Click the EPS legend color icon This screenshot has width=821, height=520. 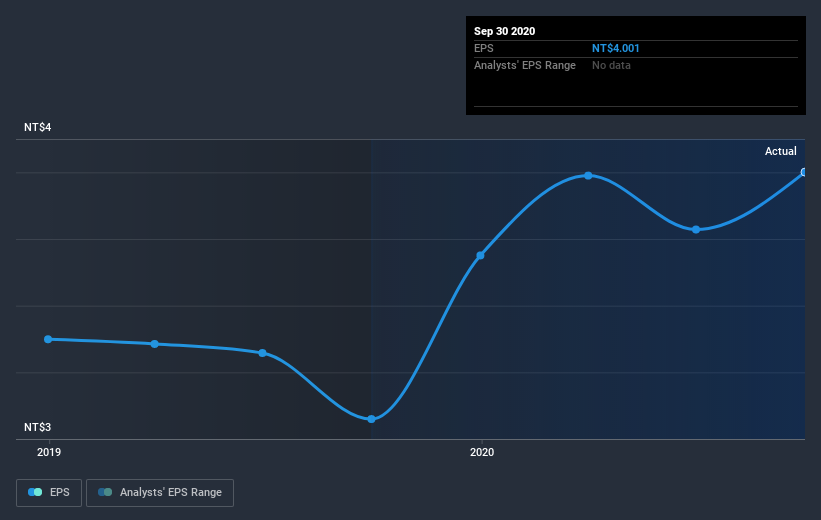[35, 492]
